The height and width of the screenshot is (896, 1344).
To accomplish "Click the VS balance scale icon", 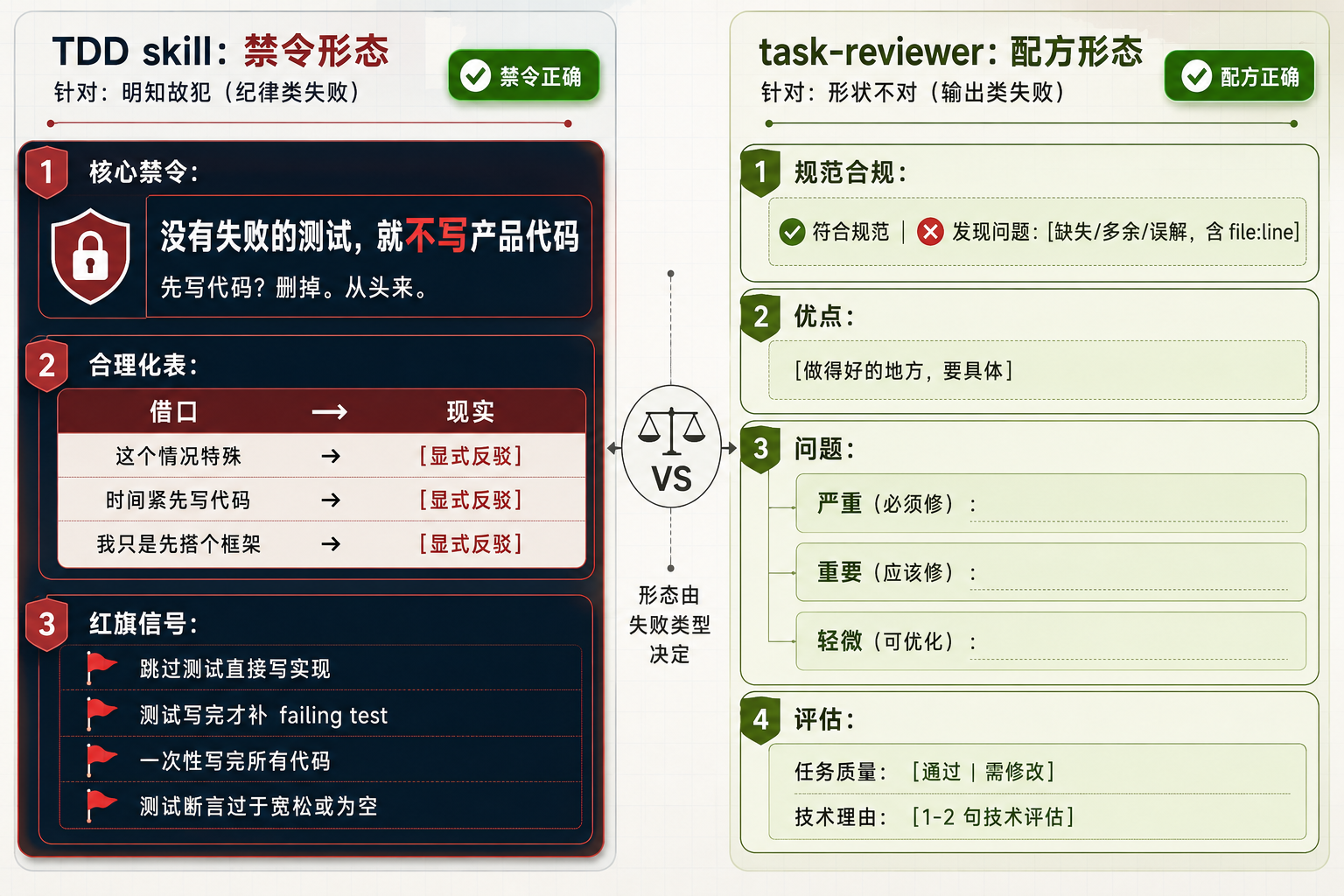I will (x=671, y=447).
